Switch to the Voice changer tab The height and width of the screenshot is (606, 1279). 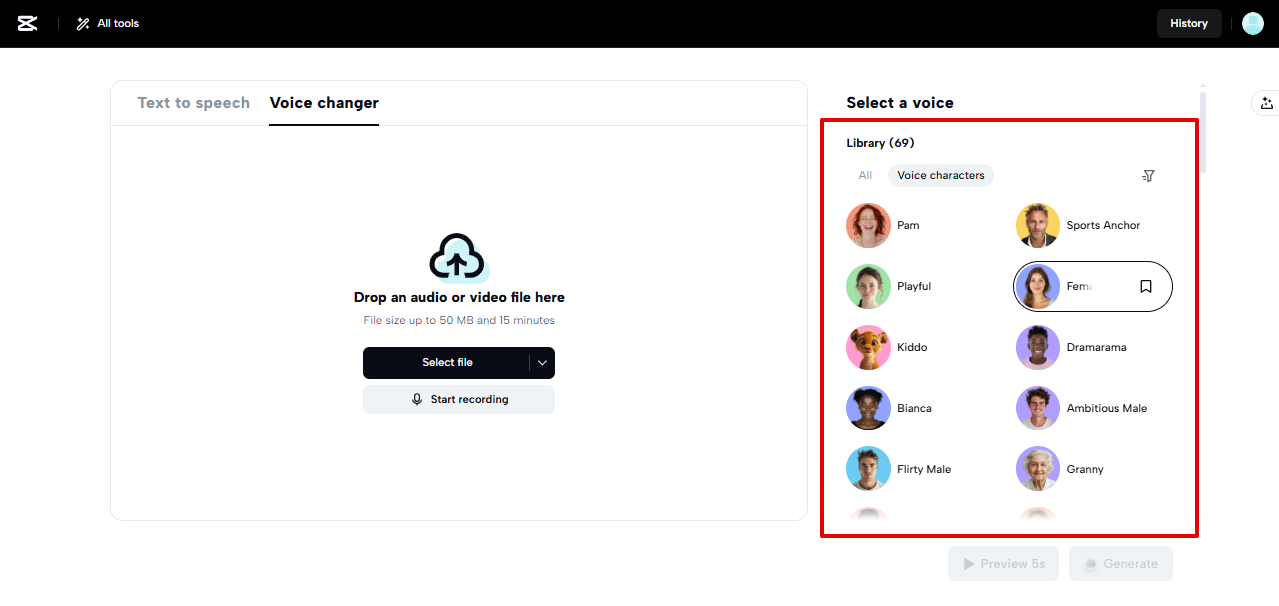click(x=324, y=102)
